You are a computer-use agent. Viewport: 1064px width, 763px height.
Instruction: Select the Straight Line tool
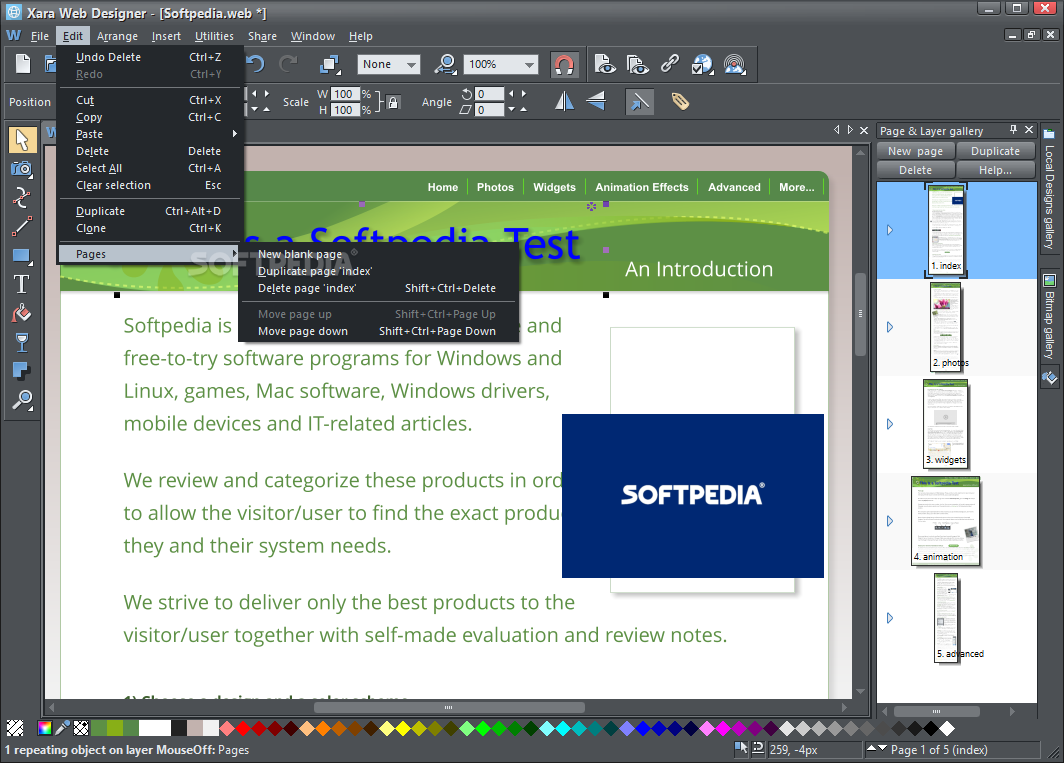[22, 227]
